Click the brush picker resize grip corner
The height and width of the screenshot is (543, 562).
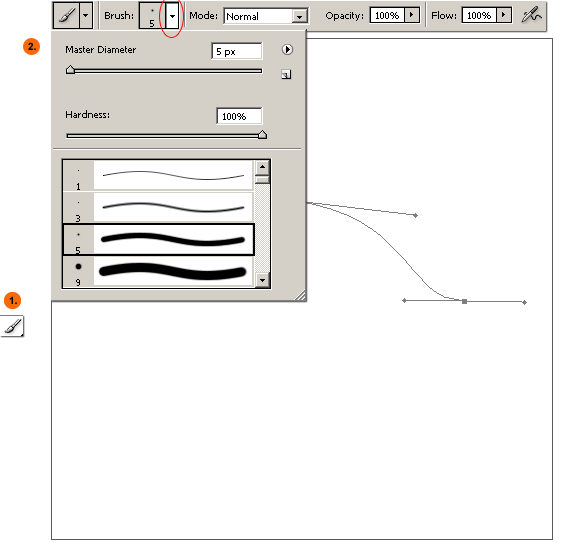(300, 295)
